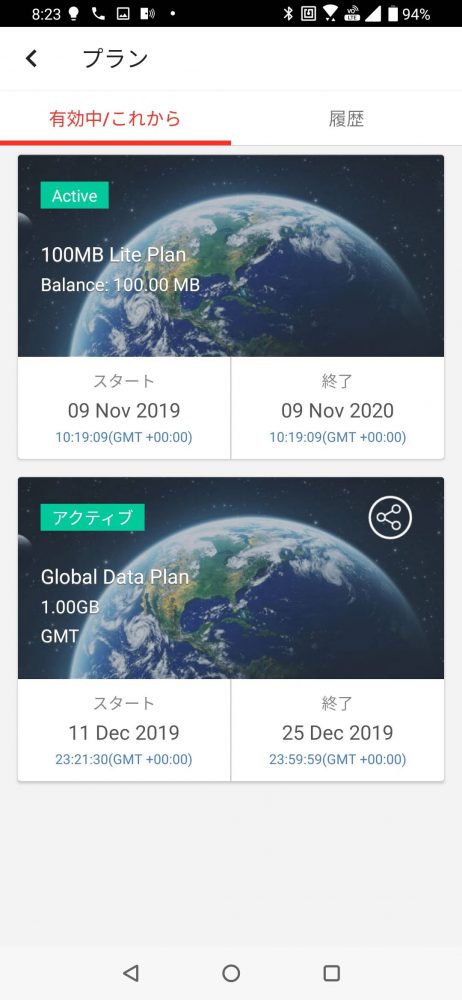Tap the back arrow beside プラン

[31, 59]
